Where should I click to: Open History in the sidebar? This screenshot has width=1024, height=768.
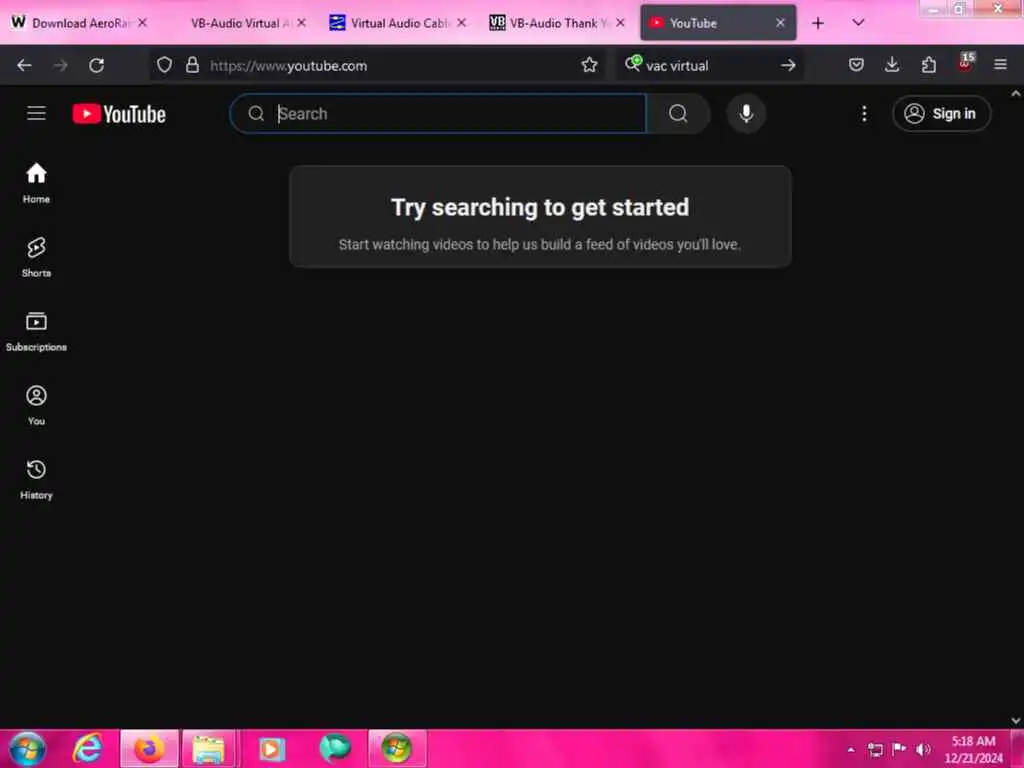[37, 479]
